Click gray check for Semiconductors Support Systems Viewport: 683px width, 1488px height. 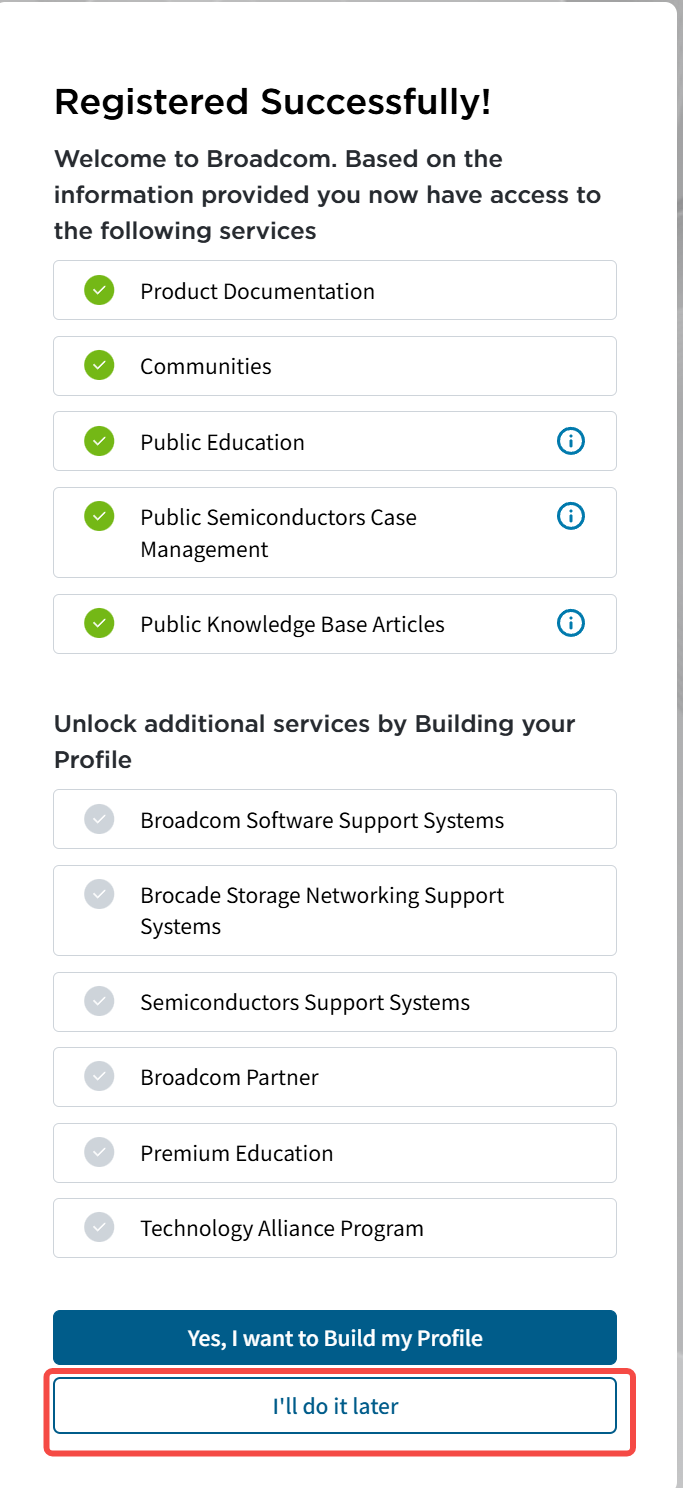tap(99, 1001)
